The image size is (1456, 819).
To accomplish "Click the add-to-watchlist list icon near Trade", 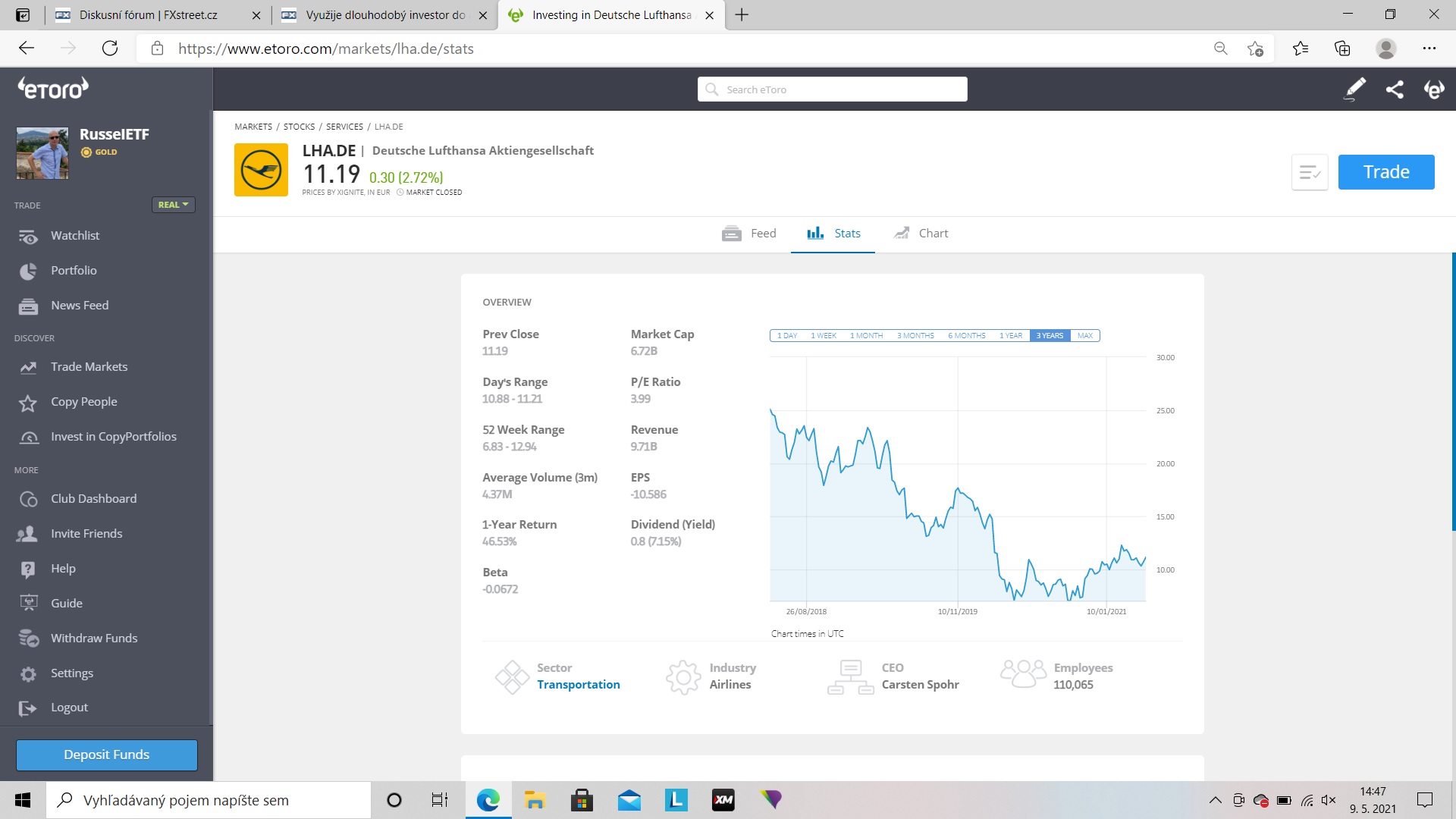I will pos(1309,172).
